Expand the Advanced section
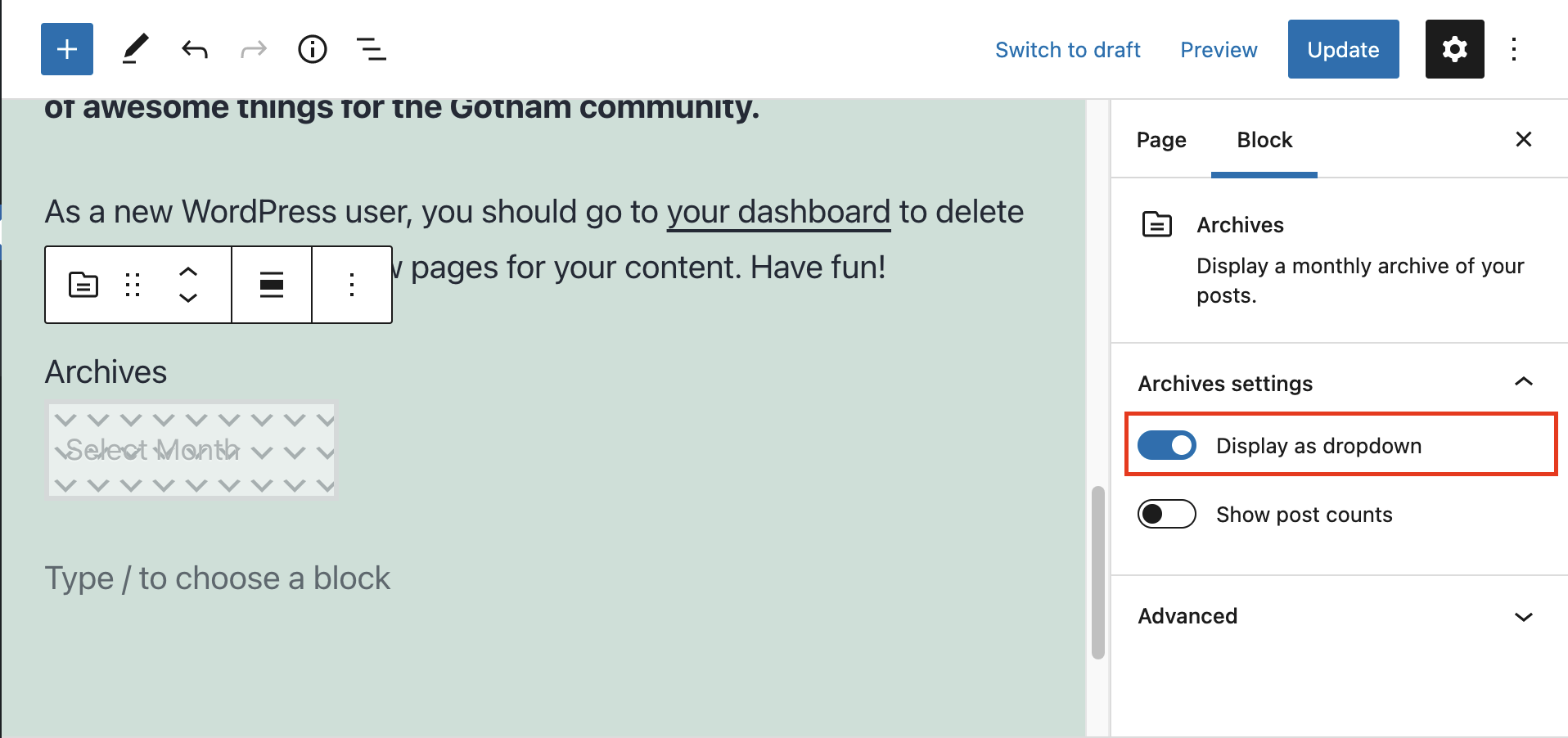 [1522, 616]
